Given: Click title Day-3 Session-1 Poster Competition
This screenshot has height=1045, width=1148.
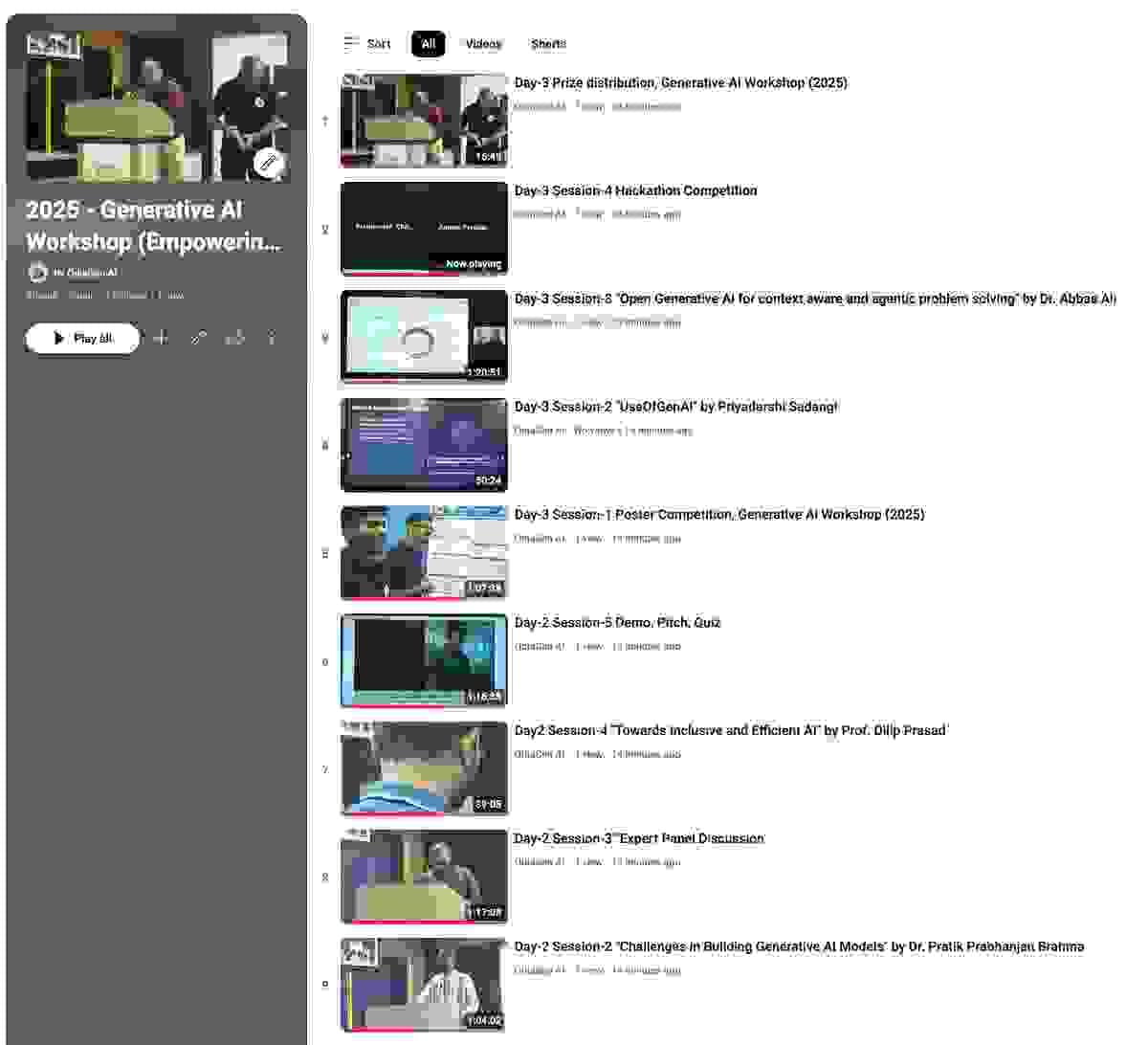Looking at the screenshot, I should [x=719, y=515].
